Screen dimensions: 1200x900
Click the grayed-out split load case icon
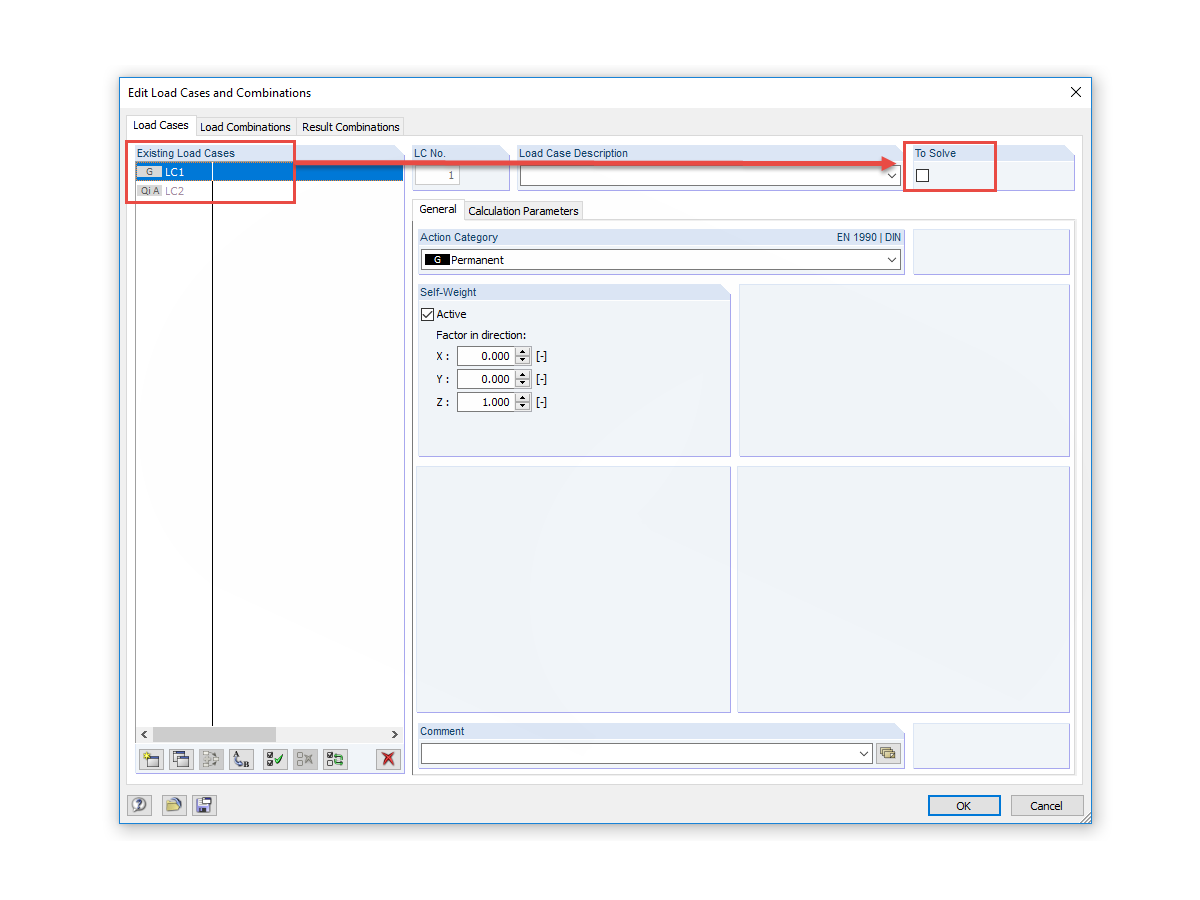[211, 759]
